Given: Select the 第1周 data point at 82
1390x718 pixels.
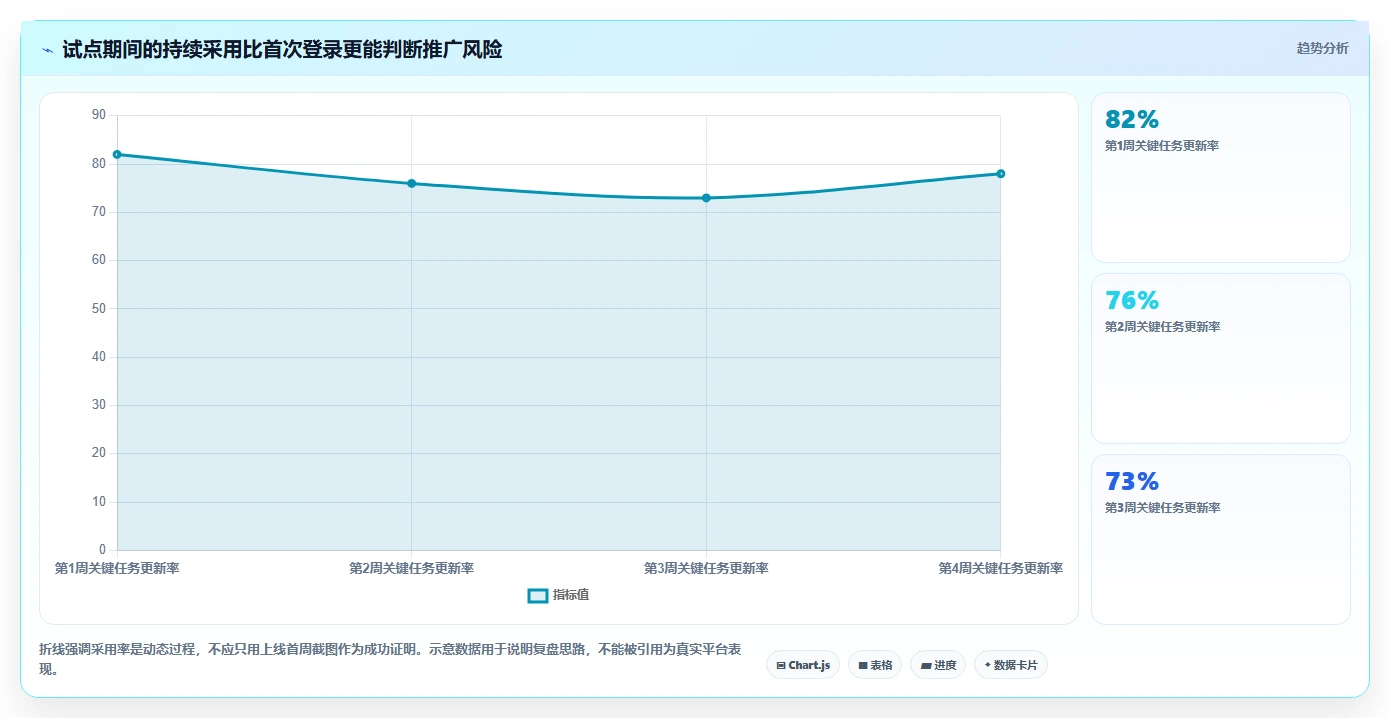Looking at the screenshot, I should click(117, 154).
